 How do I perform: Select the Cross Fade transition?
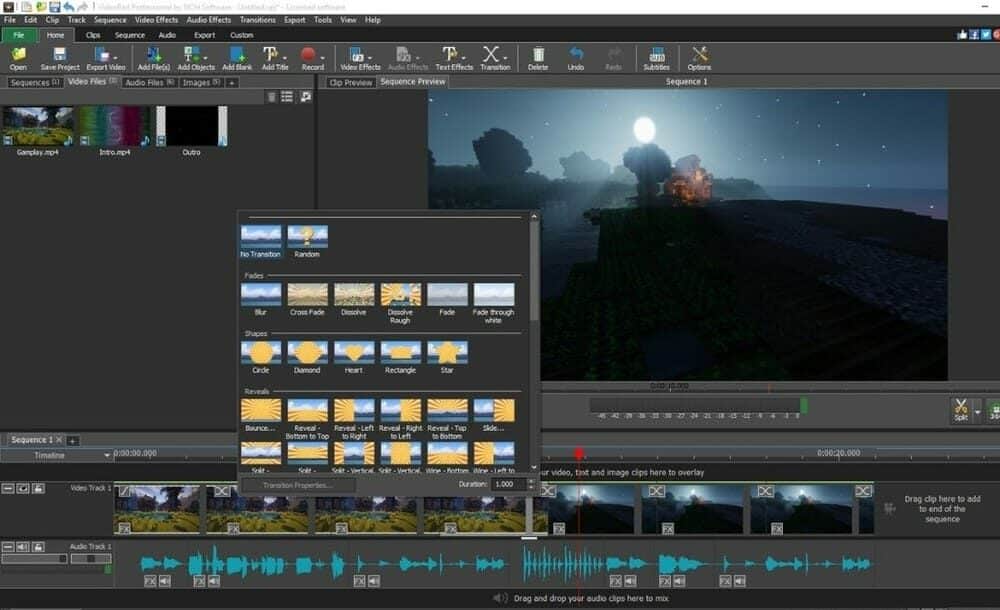tap(307, 299)
